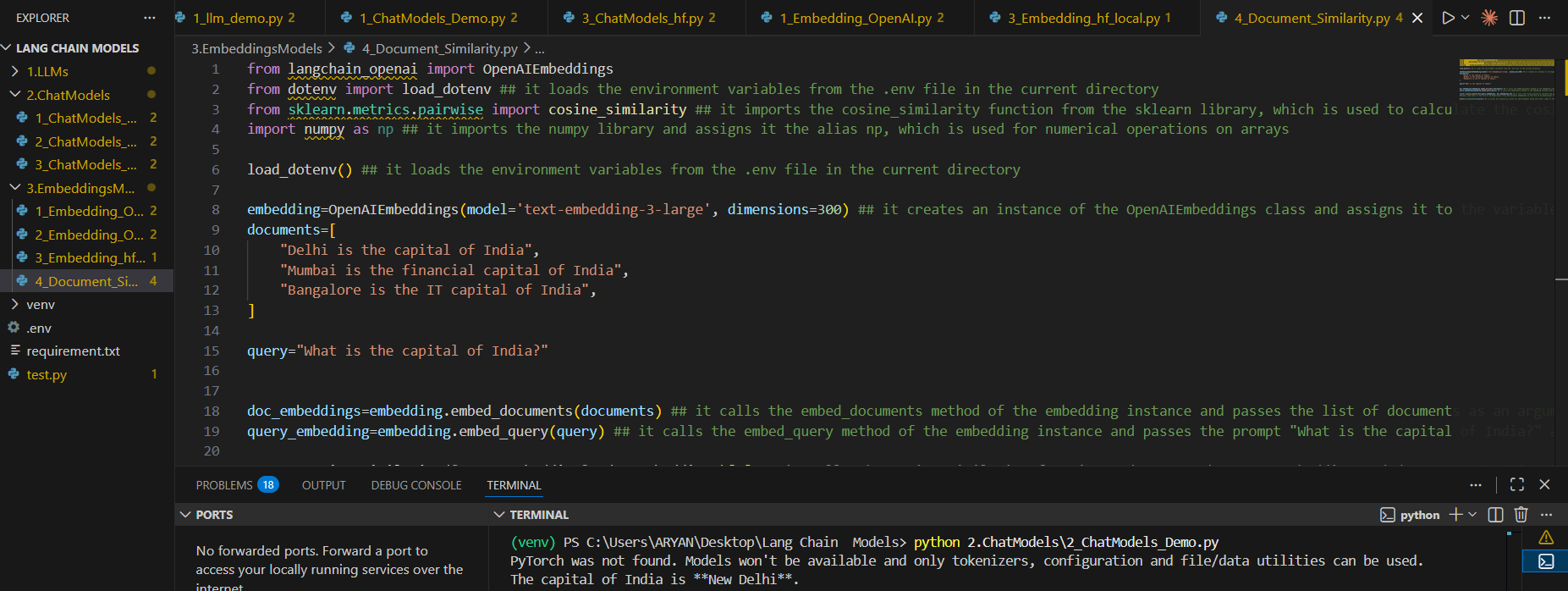
Task: Run the Python file with play button
Action: pyautogui.click(x=1448, y=18)
